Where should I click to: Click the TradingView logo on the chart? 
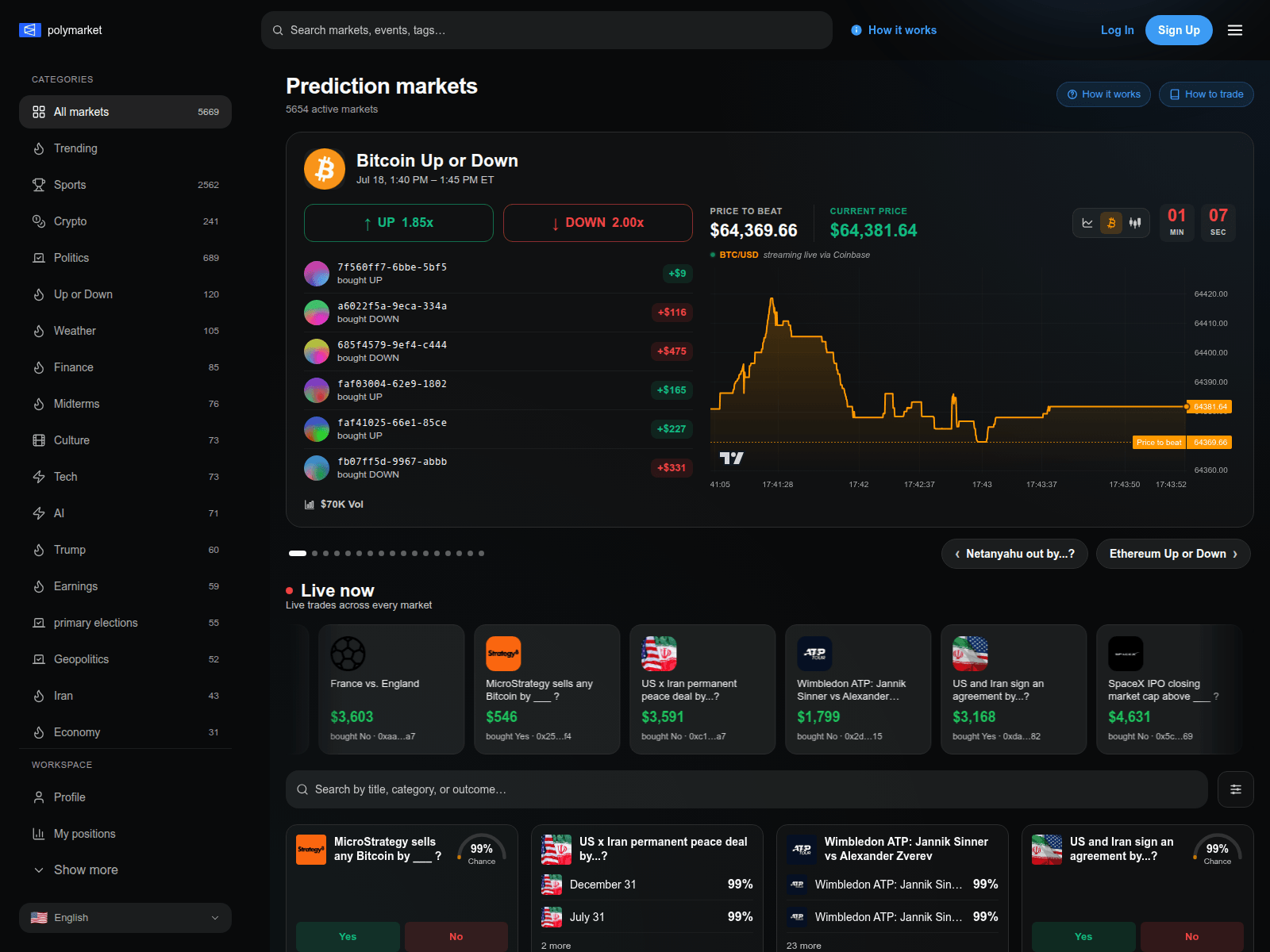[x=731, y=458]
